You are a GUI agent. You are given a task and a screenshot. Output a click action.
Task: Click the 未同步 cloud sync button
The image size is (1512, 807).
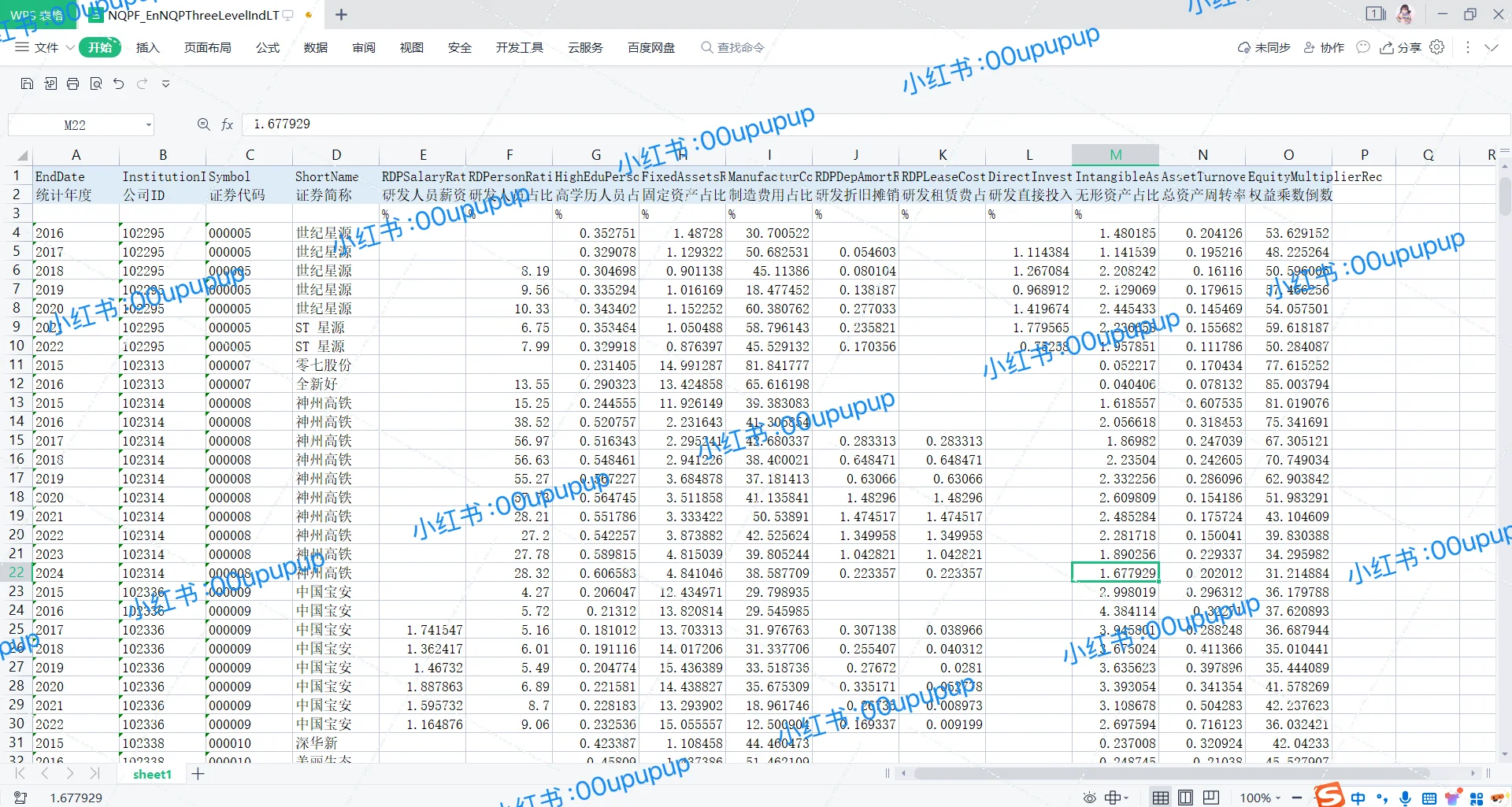[x=1264, y=47]
